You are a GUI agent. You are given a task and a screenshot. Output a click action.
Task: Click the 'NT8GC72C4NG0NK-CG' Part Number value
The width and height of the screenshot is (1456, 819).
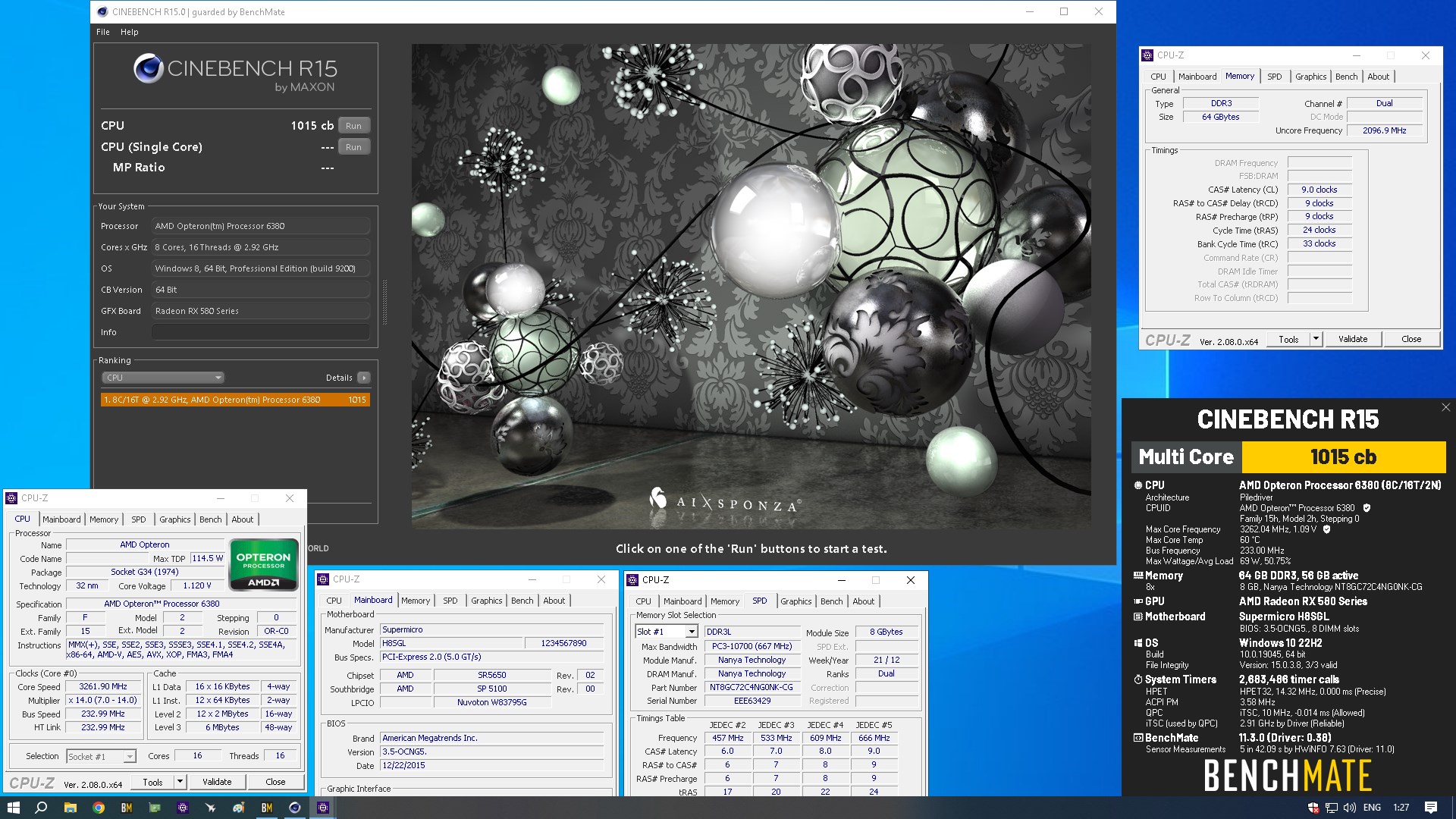(x=752, y=687)
